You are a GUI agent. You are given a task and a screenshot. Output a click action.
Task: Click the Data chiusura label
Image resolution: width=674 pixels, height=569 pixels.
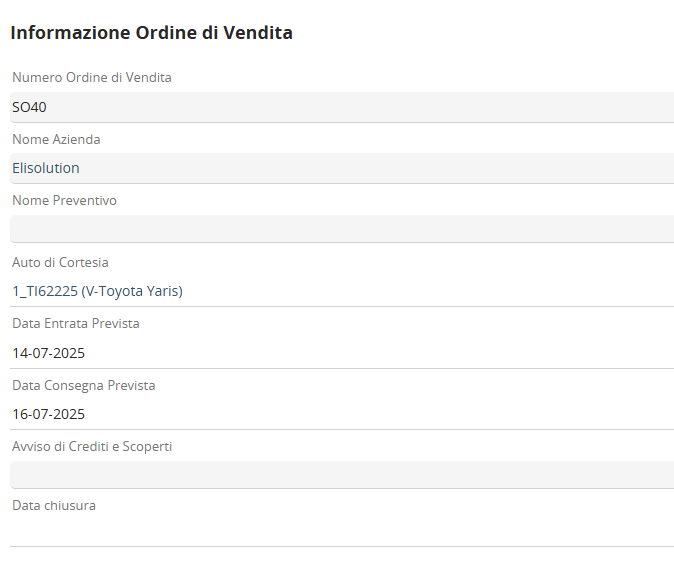[54, 505]
